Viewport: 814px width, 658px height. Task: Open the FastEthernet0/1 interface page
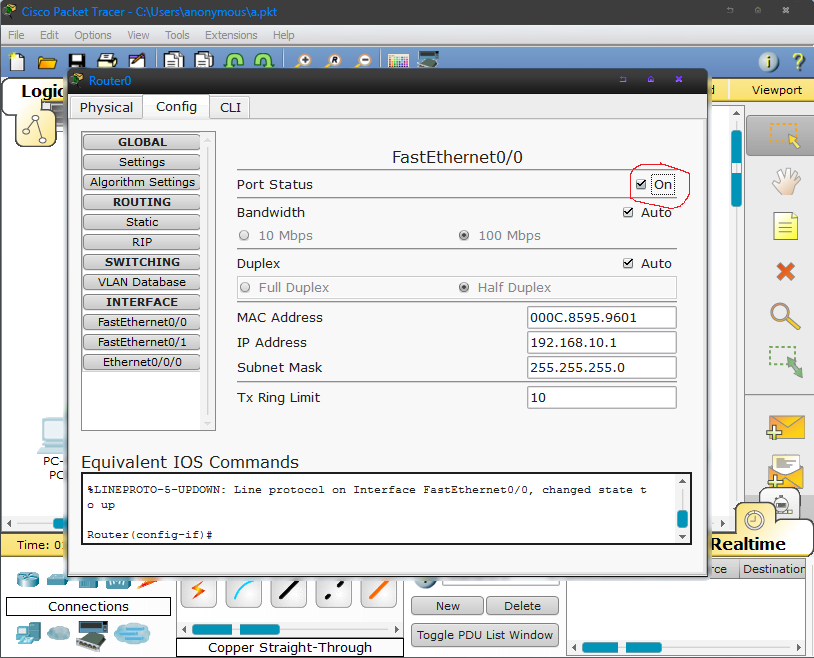tap(142, 342)
